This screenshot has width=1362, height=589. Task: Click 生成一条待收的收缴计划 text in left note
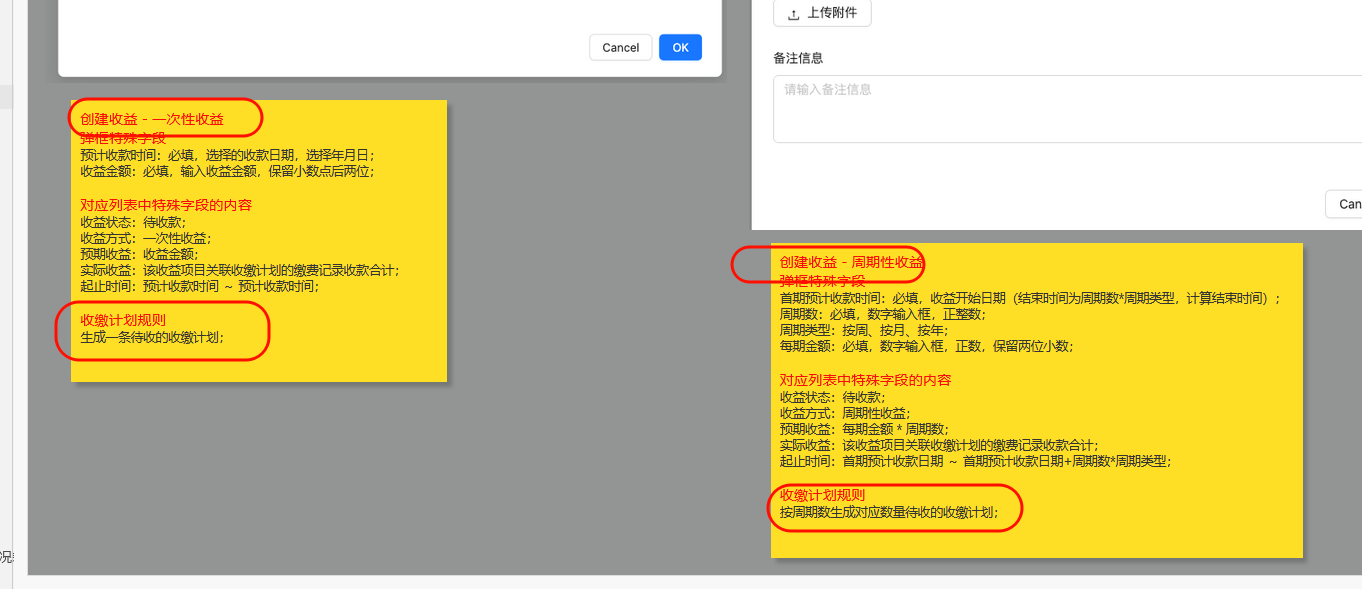[152, 338]
